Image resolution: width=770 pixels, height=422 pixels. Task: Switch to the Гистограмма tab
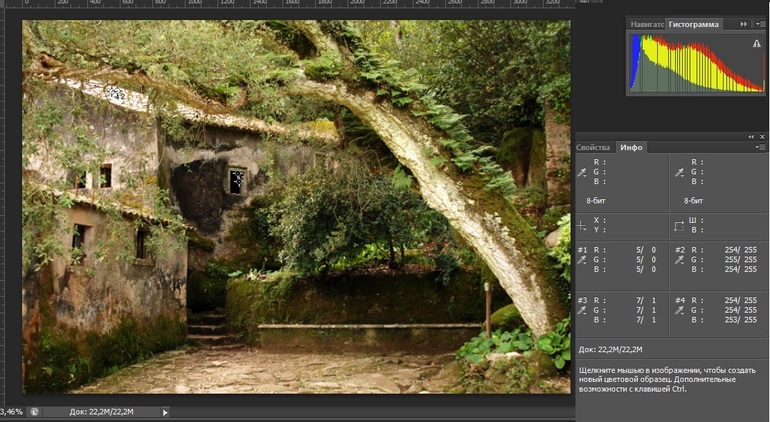693,23
